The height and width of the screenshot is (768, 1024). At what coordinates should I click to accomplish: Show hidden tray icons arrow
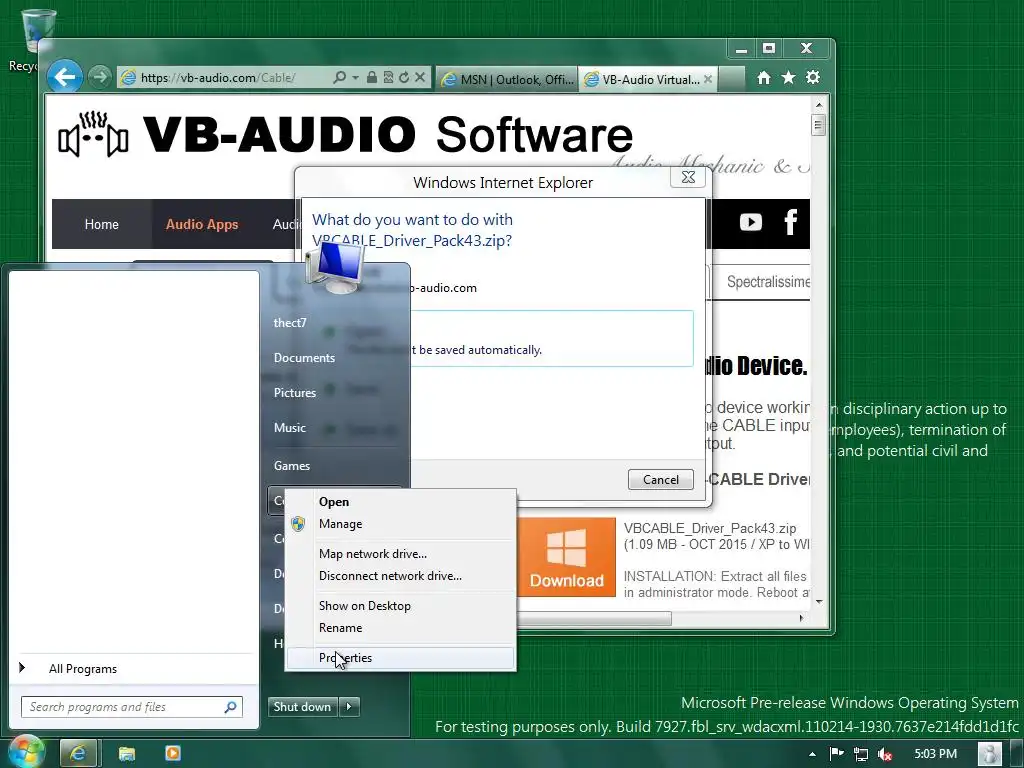point(812,754)
